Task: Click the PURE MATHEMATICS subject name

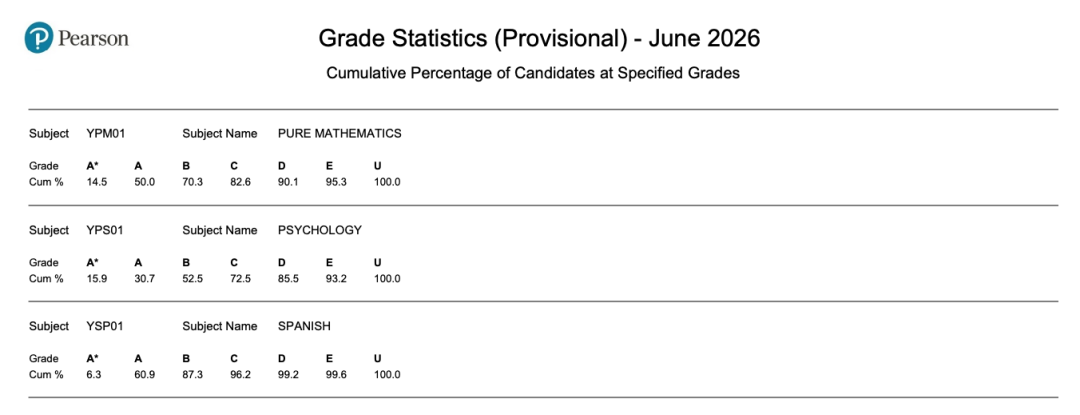Action: click(340, 134)
